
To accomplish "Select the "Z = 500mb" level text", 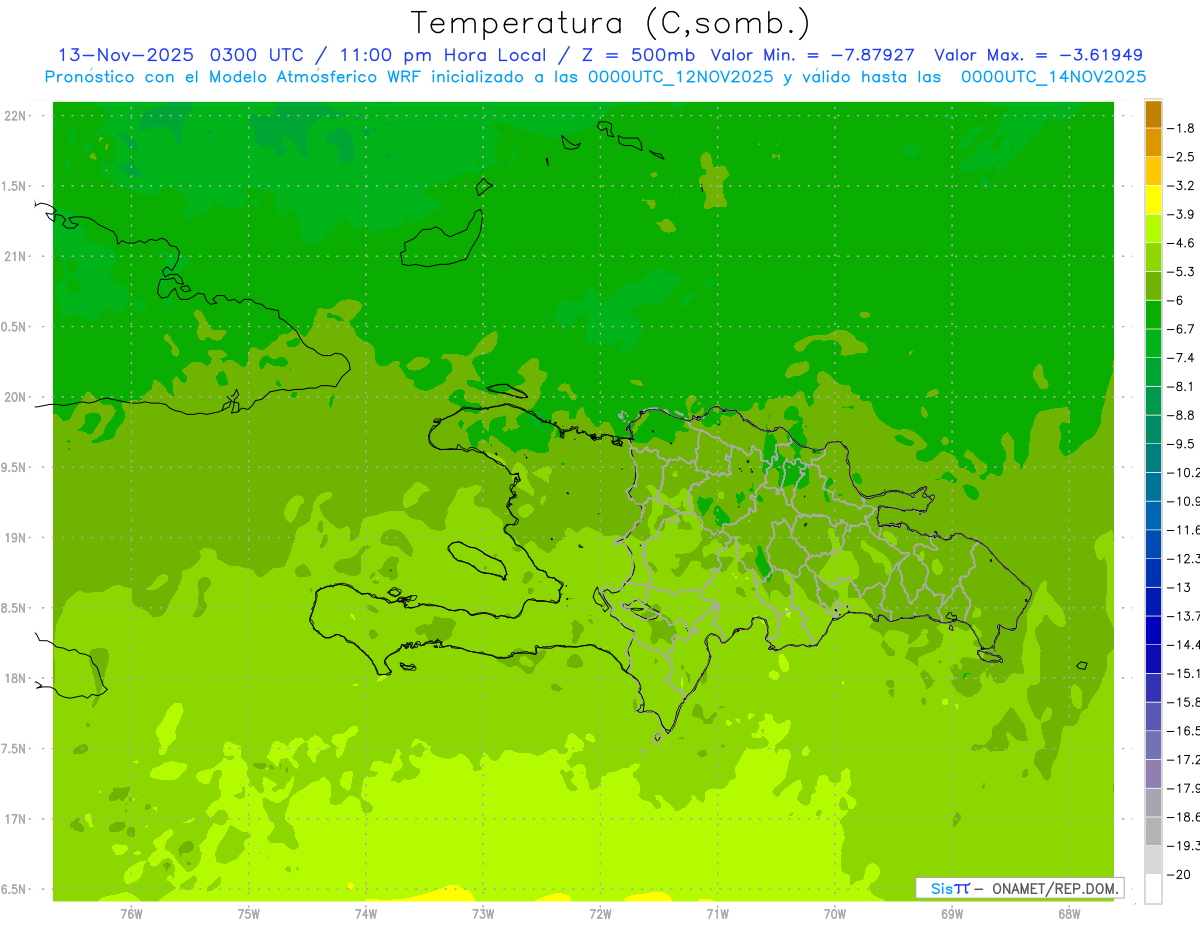I will [x=637, y=55].
